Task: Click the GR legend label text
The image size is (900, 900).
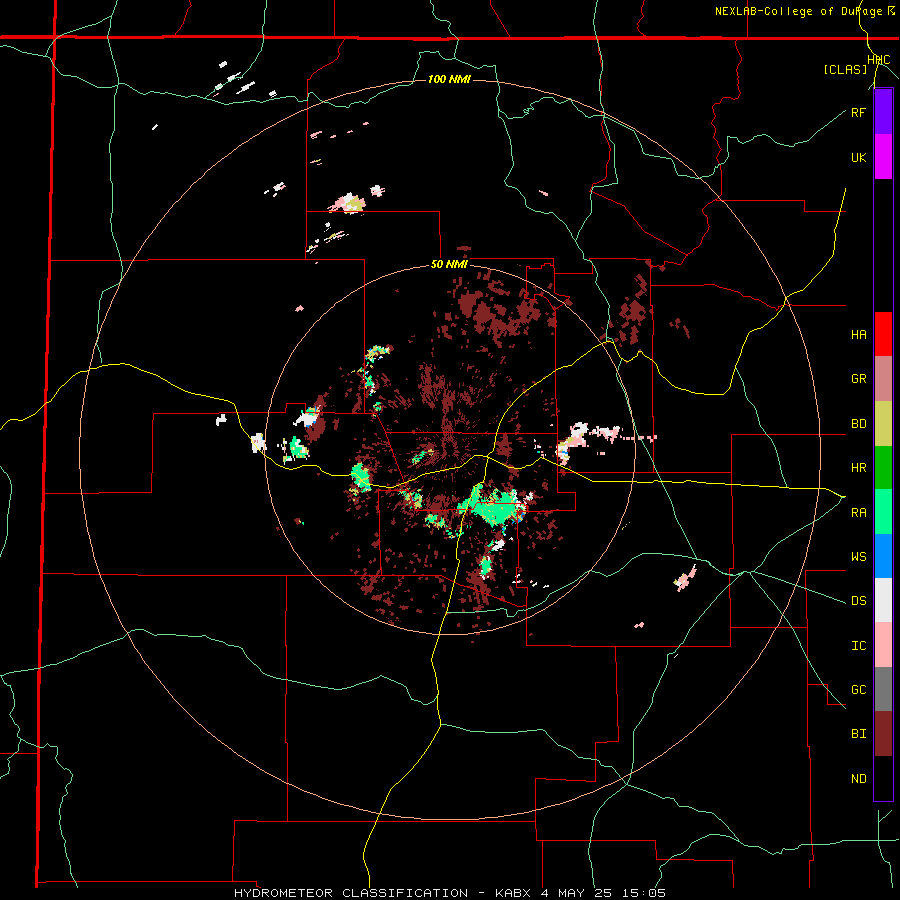Action: [x=858, y=379]
